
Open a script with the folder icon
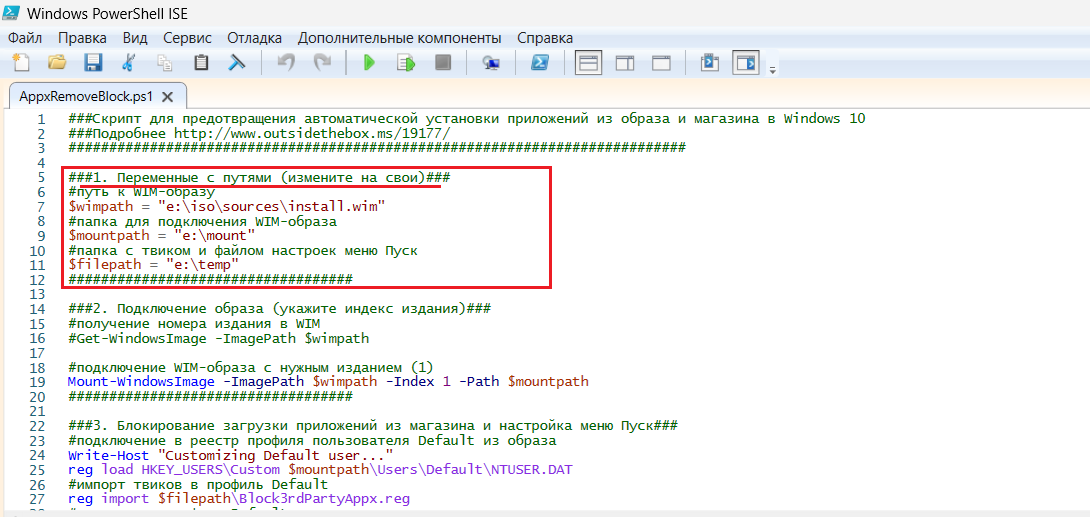point(57,63)
